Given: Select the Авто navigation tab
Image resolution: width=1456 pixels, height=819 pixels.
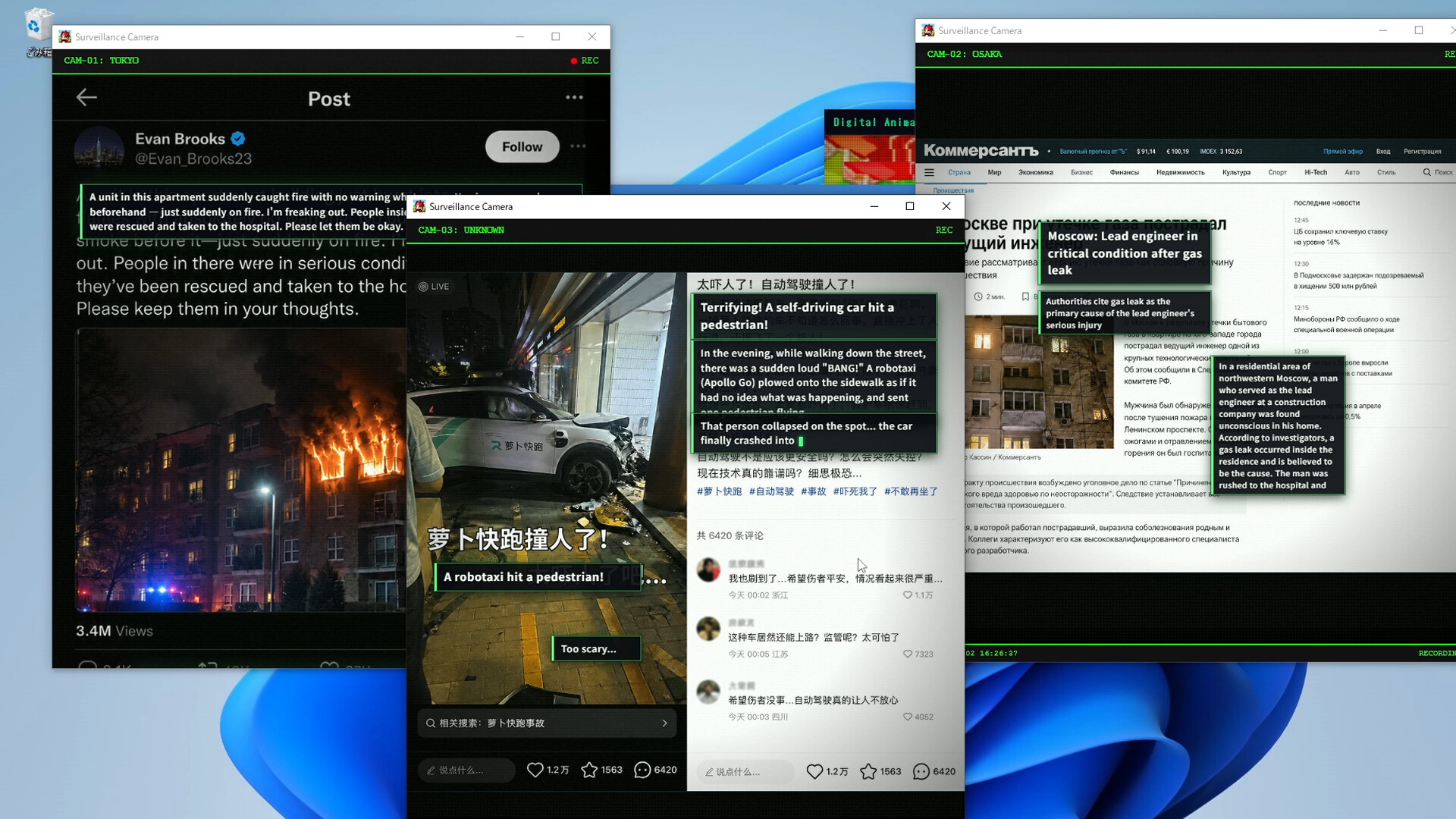Looking at the screenshot, I should (1352, 172).
